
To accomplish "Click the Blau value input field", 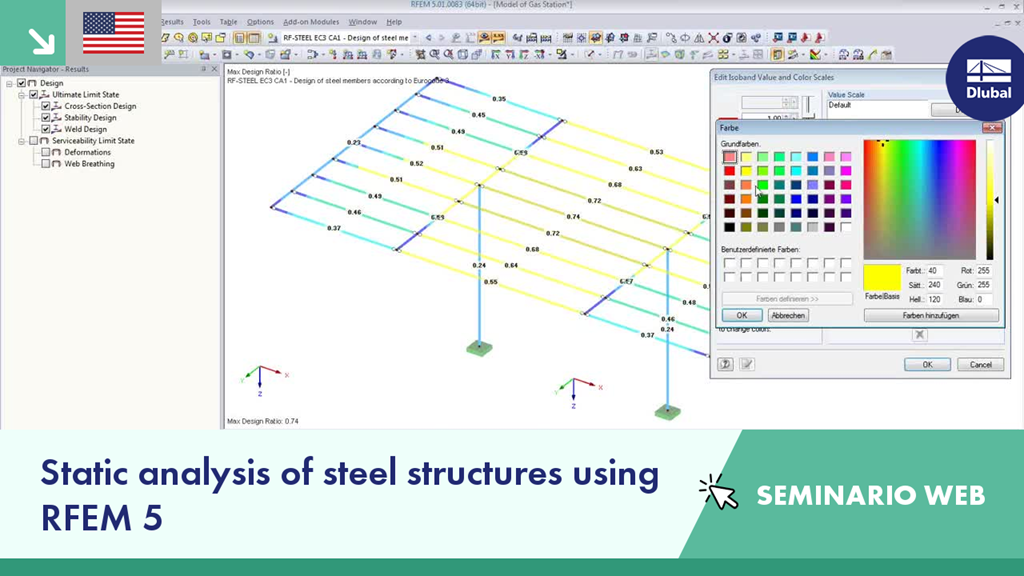I will tap(984, 299).
